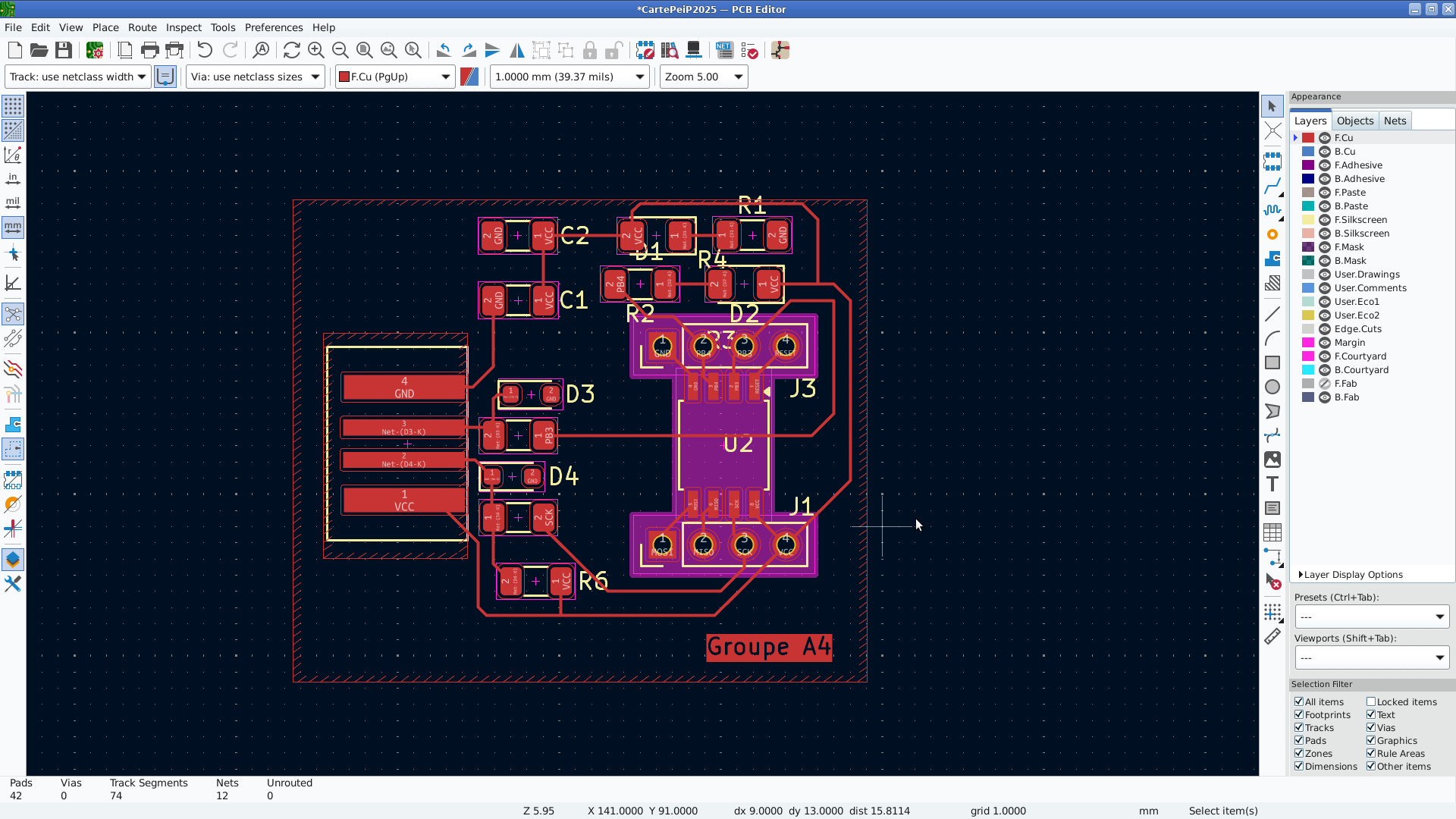Switch to the Nets tab
This screenshot has height=819, width=1456.
coord(1395,121)
